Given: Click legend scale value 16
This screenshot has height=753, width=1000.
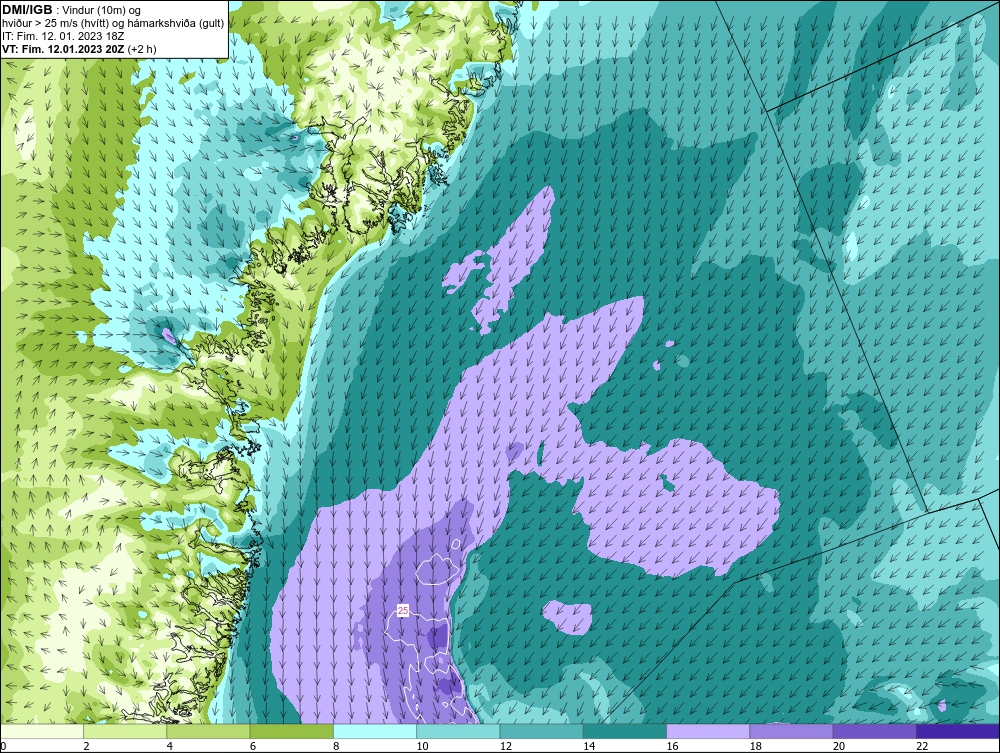Looking at the screenshot, I should 672,747.
